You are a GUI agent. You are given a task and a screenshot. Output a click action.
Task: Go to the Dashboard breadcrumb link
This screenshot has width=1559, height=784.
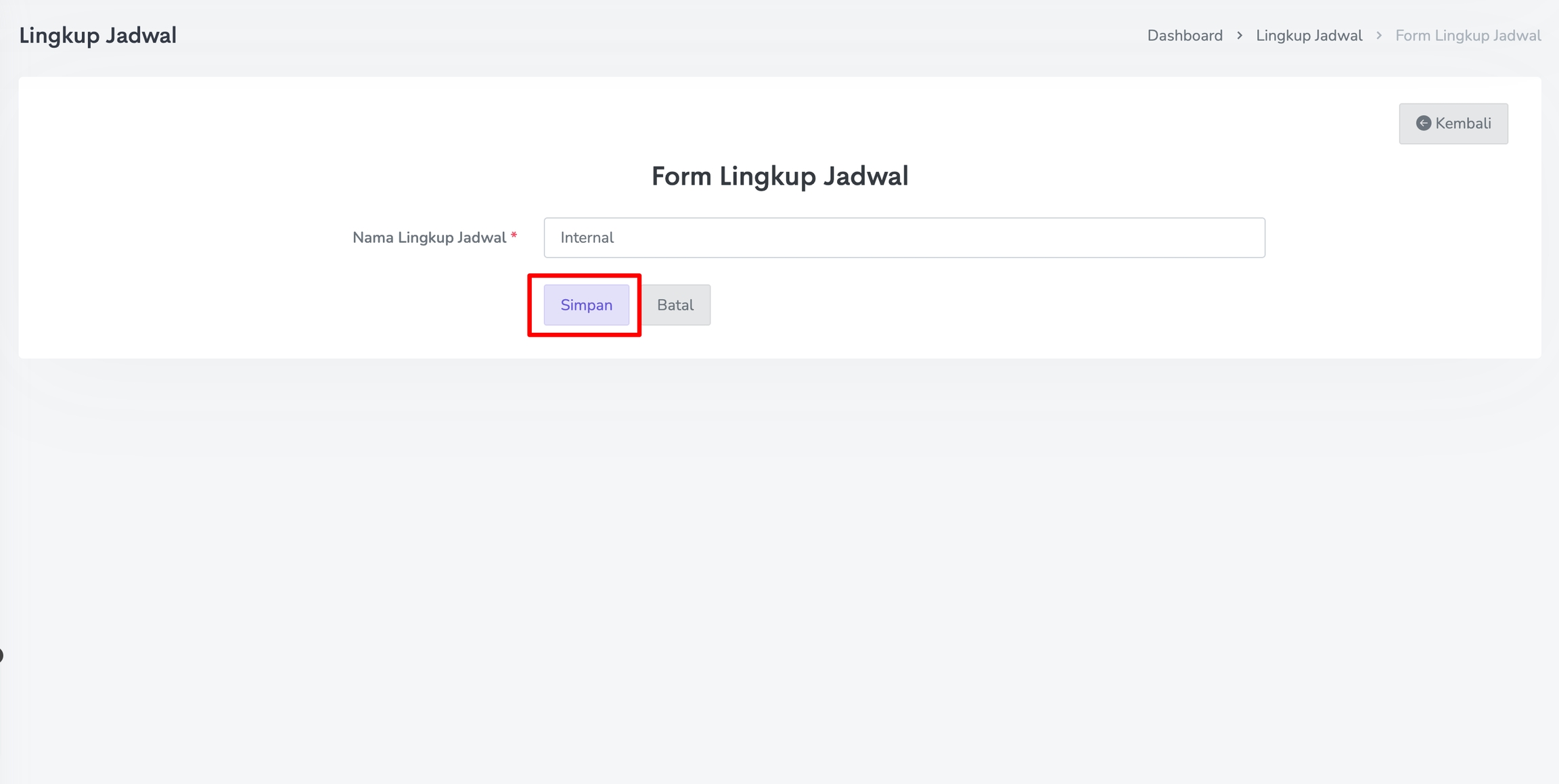1185,35
